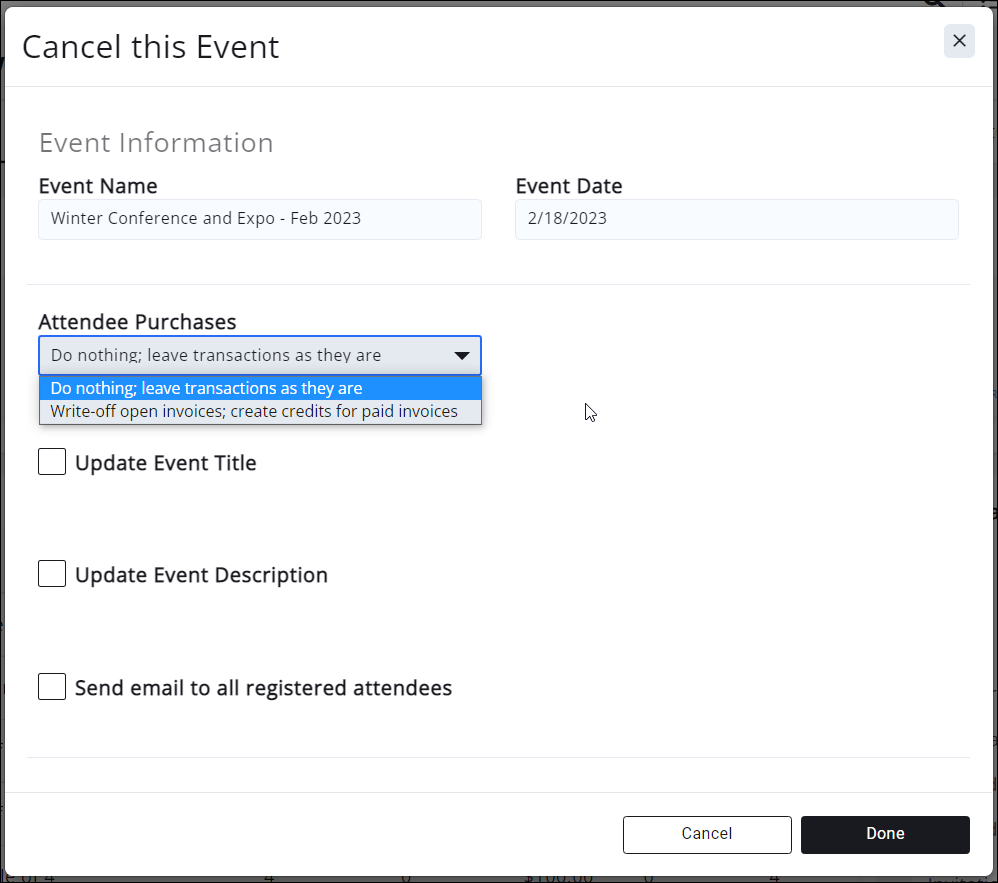Enable the Update Event Title checkbox
Image resolution: width=998 pixels, height=883 pixels.
[52, 462]
